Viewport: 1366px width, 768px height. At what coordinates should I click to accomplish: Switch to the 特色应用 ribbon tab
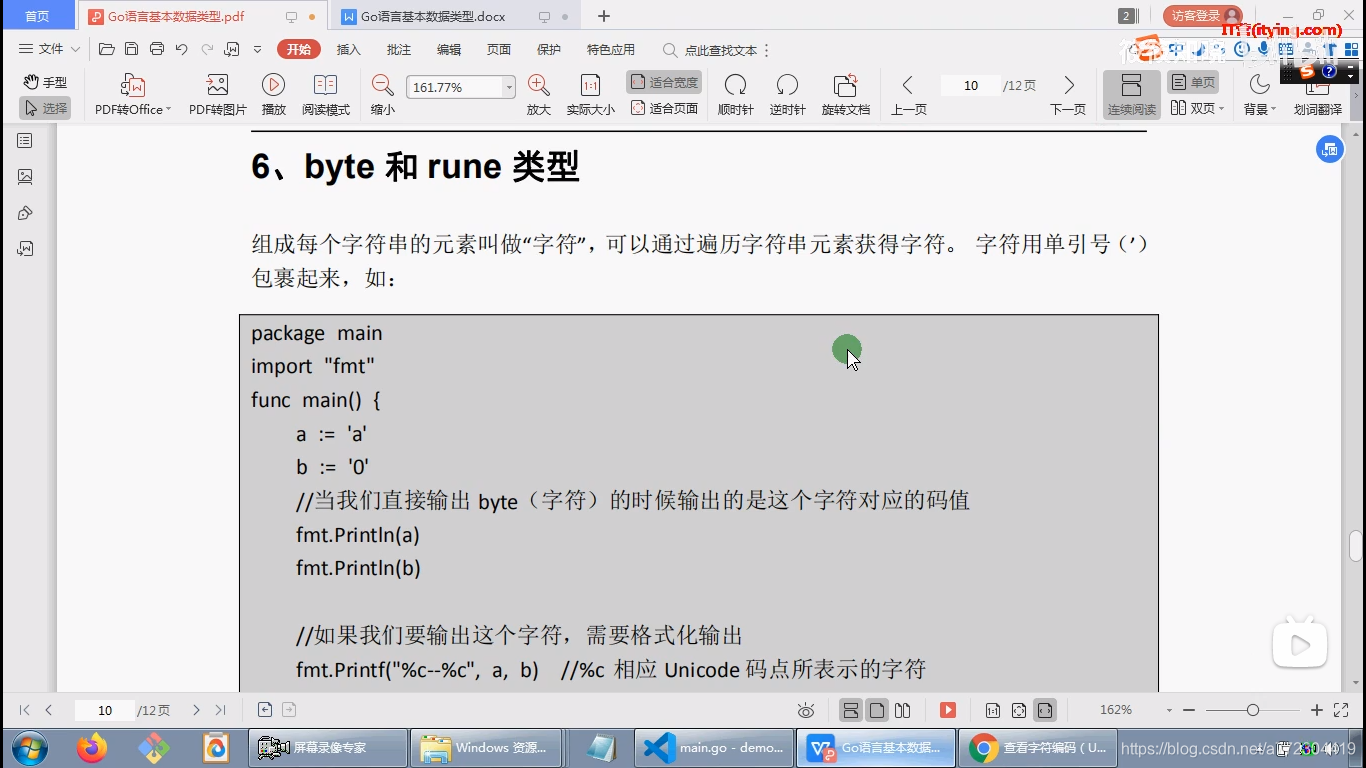pos(611,49)
